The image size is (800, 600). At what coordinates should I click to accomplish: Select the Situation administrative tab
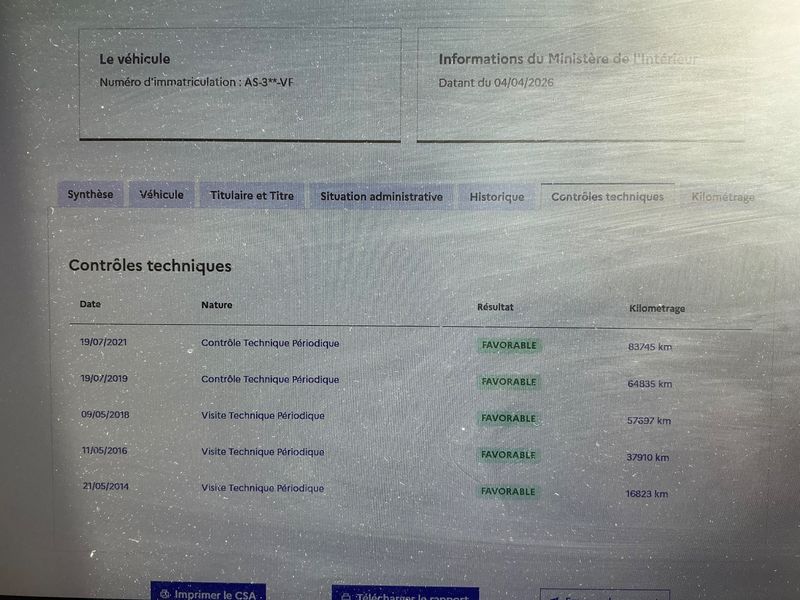pos(381,197)
